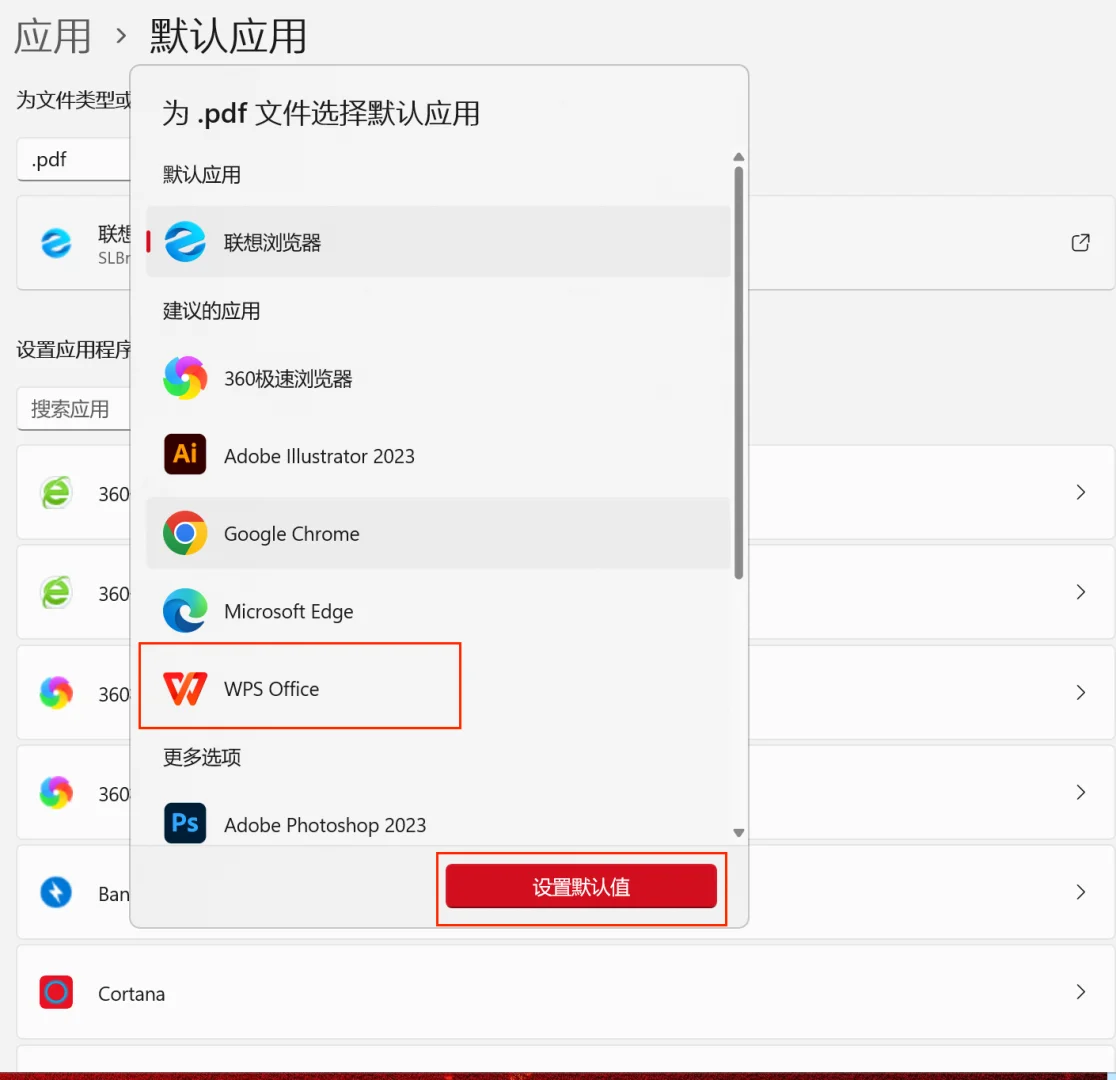The image size is (1116, 1080).
Task: Expand the chevron on the second 360 row
Action: (x=1081, y=592)
